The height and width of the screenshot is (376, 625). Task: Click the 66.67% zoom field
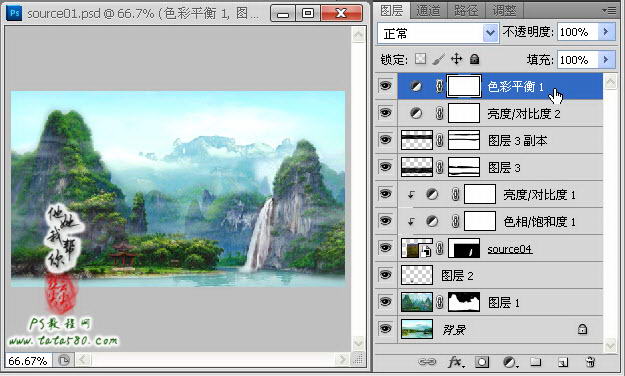pos(28,361)
